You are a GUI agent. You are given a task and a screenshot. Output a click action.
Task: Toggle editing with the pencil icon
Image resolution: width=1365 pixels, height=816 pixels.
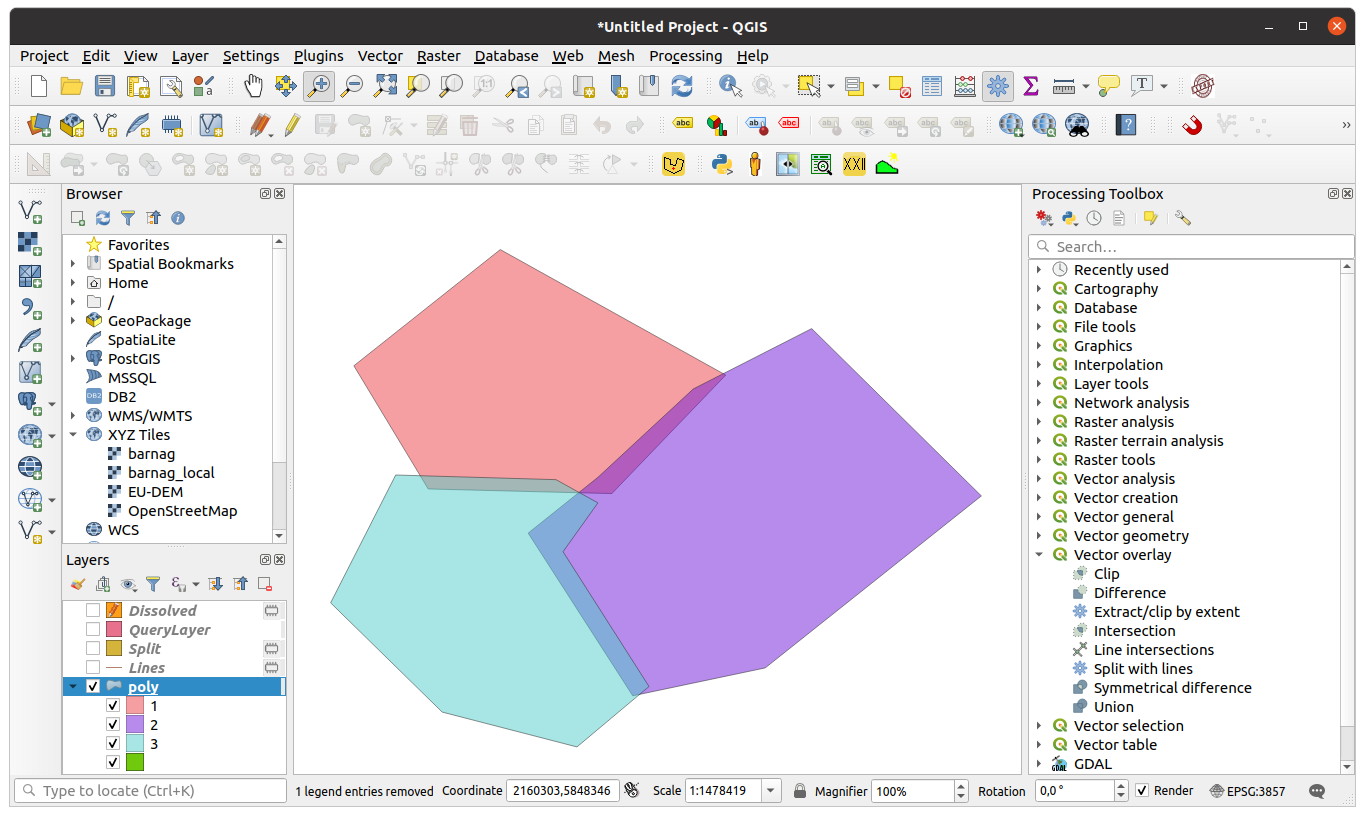(292, 125)
